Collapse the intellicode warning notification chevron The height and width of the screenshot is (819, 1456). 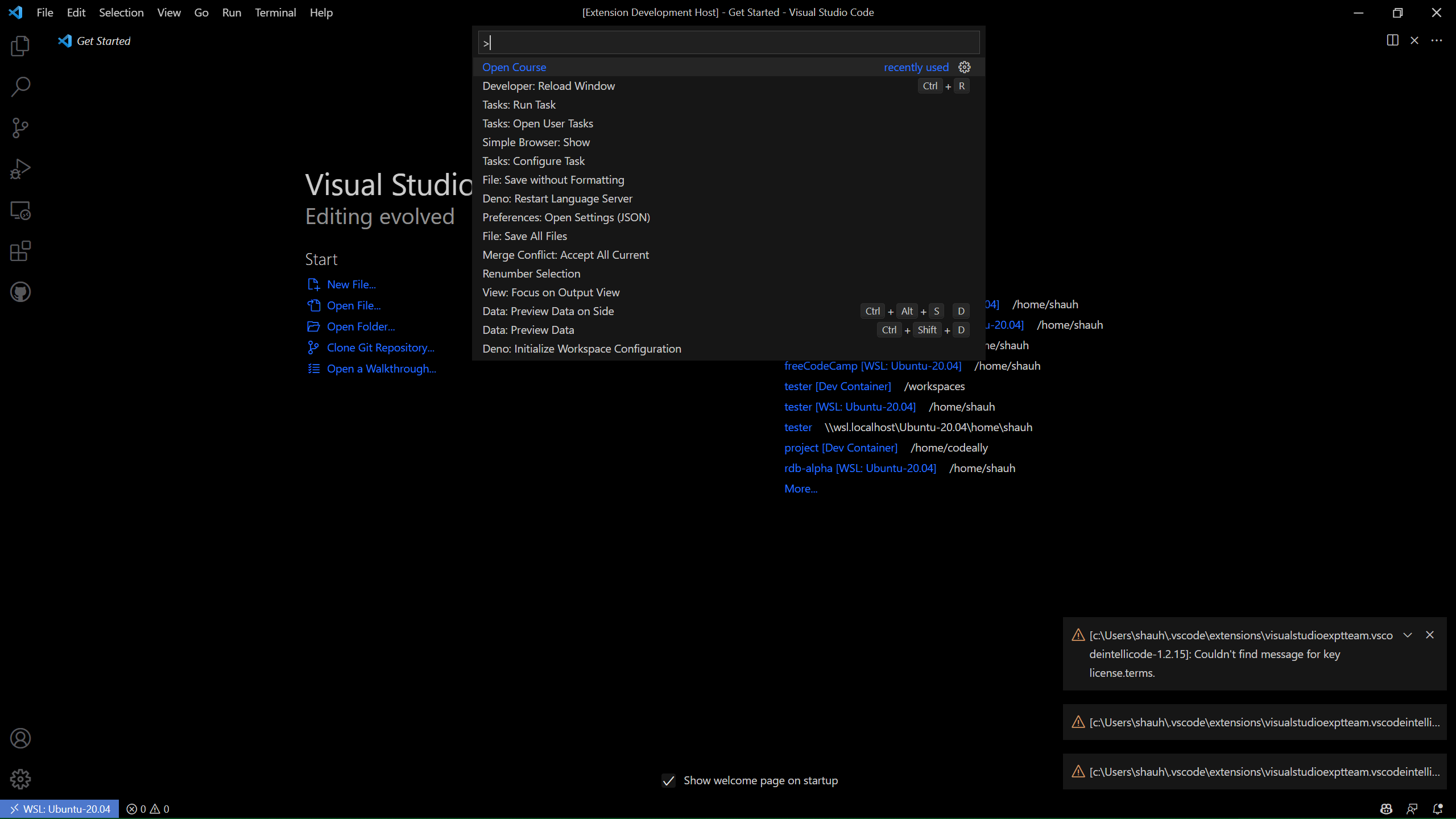(1408, 635)
